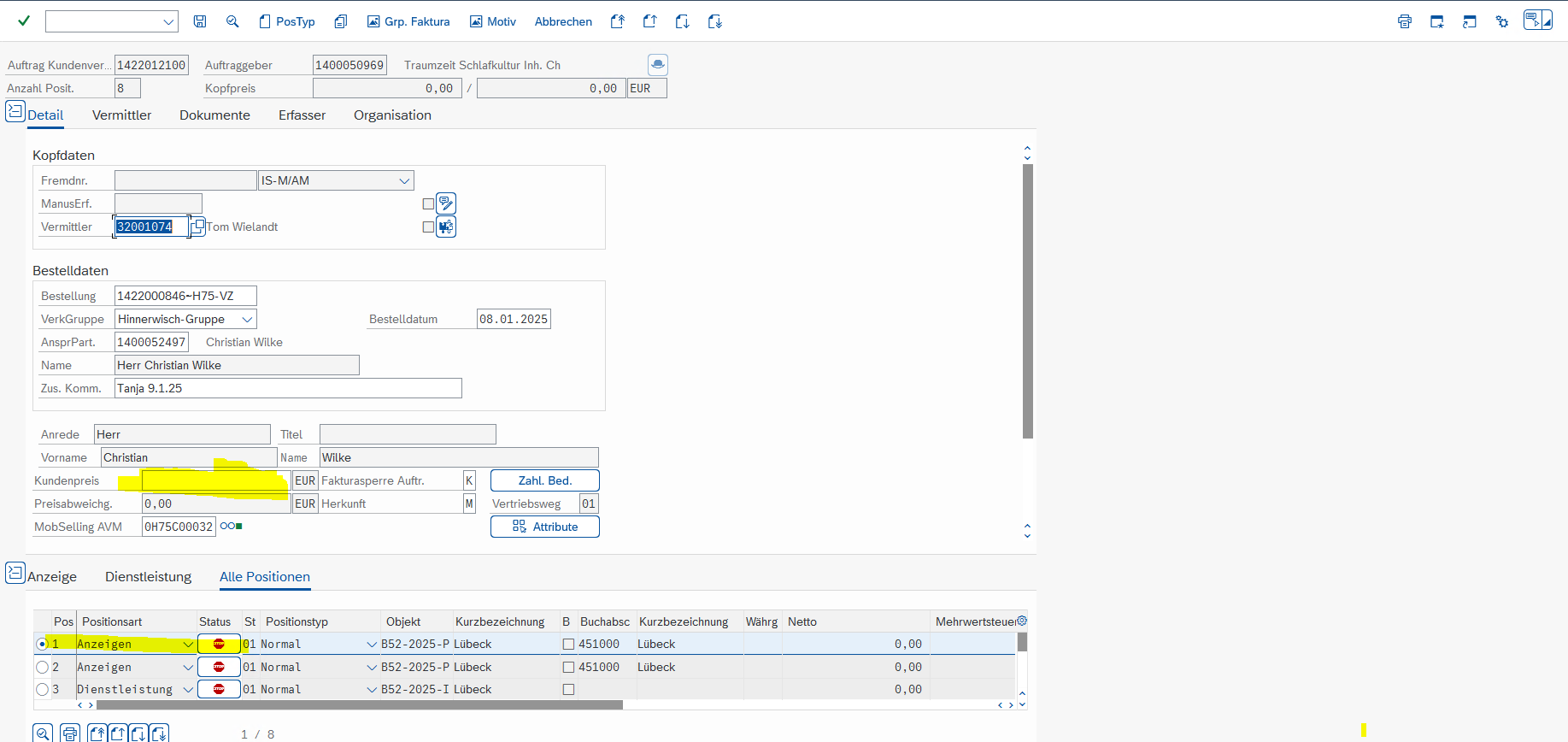This screenshot has width=1568, height=742.
Task: Click the bottom printer icon
Action: 70,733
